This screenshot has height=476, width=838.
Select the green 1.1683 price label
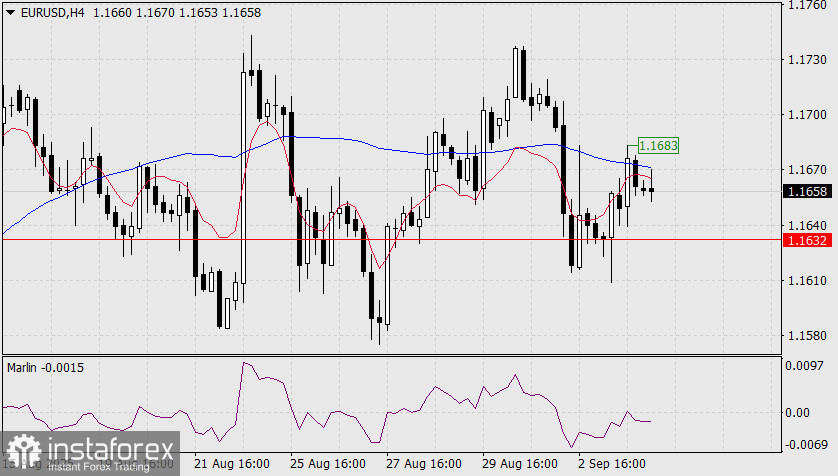point(658,145)
